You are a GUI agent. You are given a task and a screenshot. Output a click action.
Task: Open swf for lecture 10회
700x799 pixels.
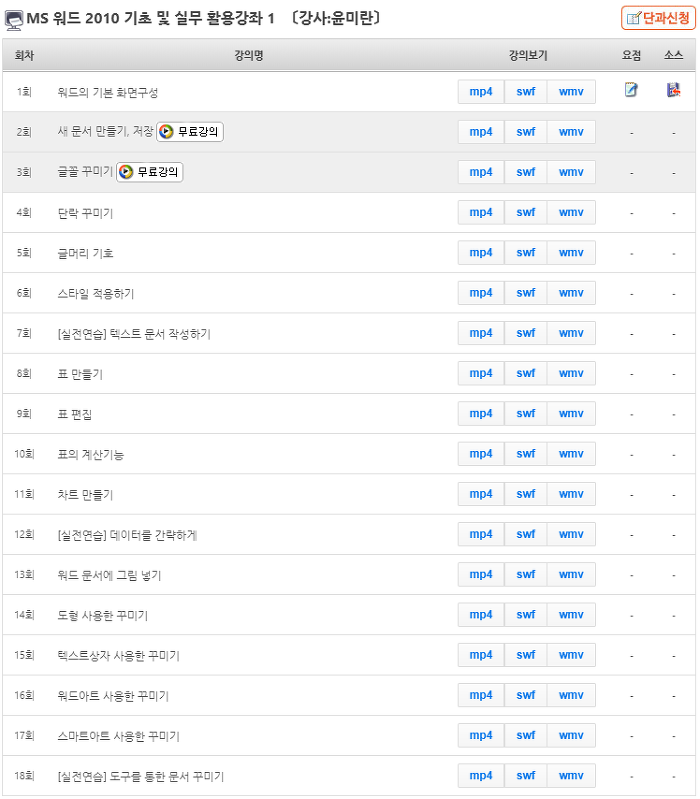[526, 454]
